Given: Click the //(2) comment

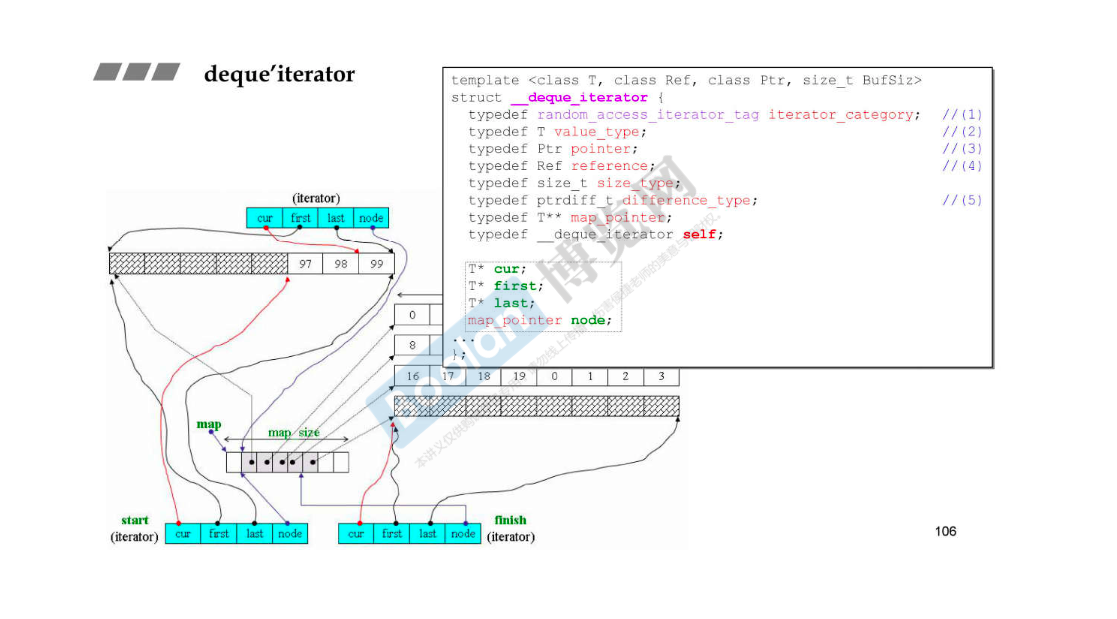Looking at the screenshot, I should (962, 132).
